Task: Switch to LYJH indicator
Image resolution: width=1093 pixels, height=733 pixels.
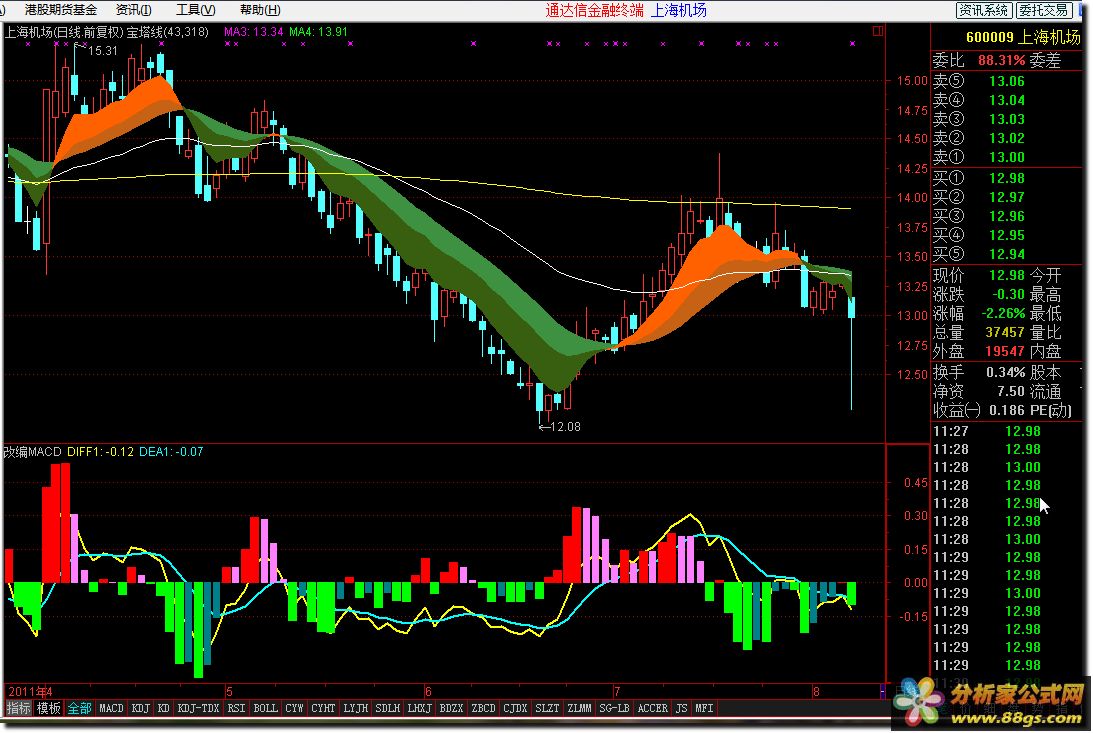Action: [356, 708]
